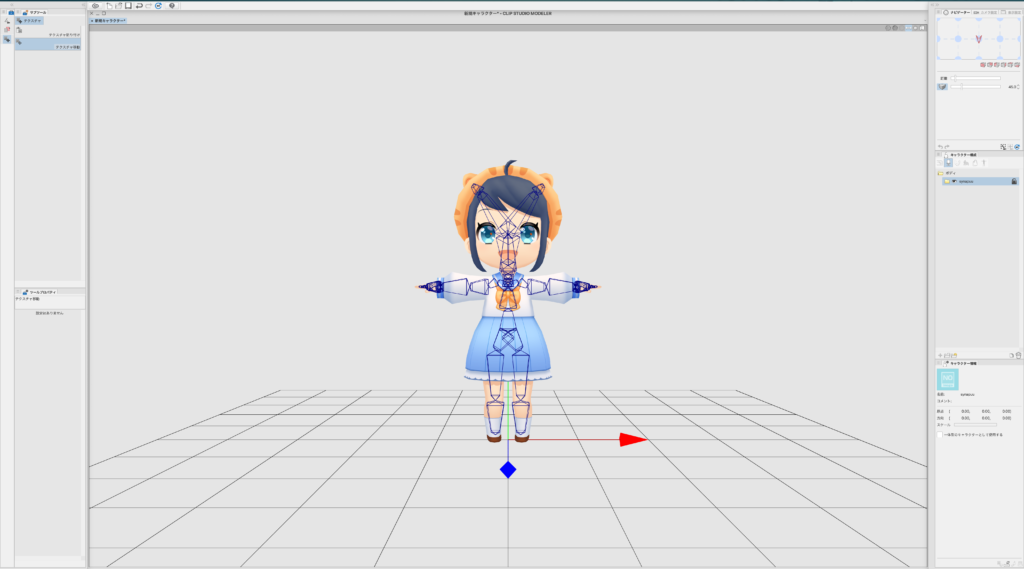Redo using the grayed arrow toolbar icon
Viewport: 1024px width, 569px height.
pyautogui.click(x=149, y=6)
